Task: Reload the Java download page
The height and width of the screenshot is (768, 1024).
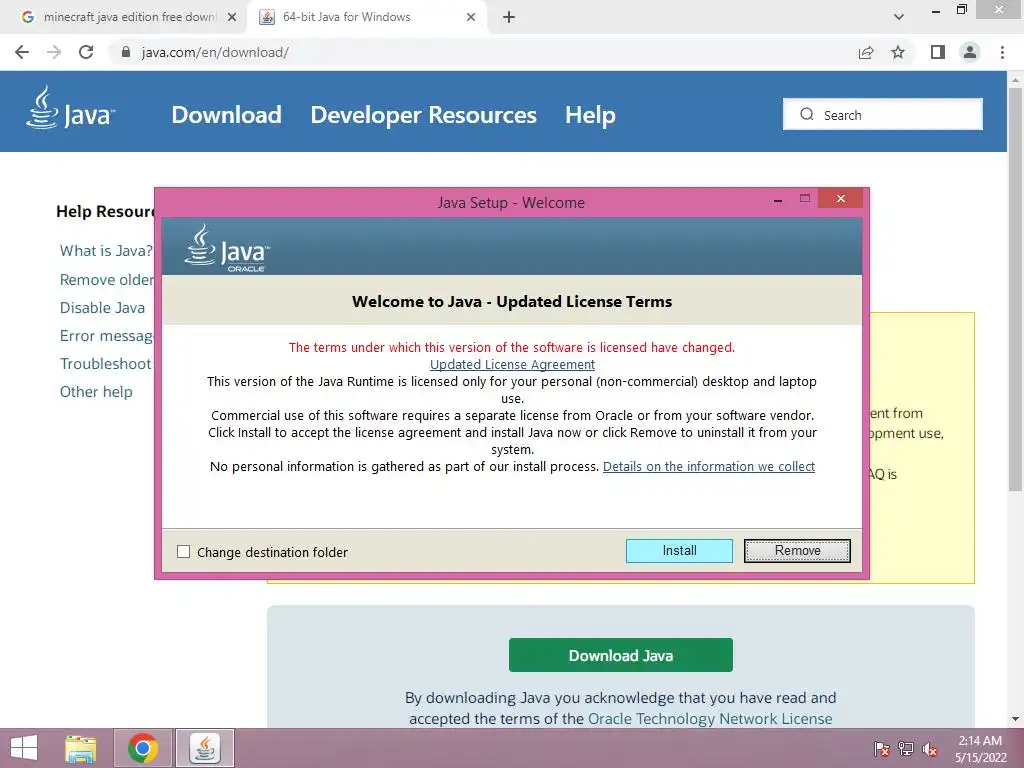Action: 86,52
